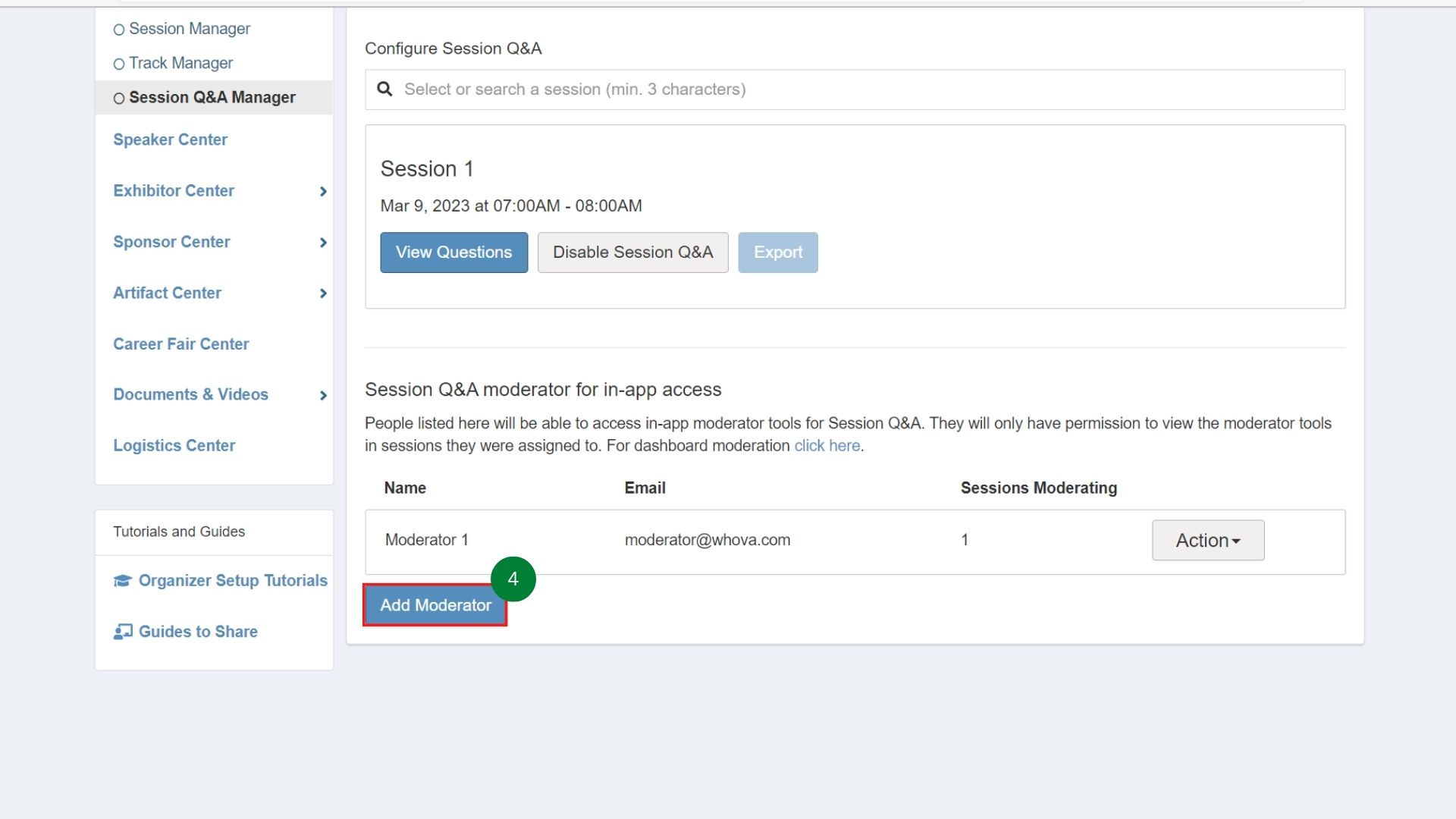Expand the Sponsor Center chevron

323,243
